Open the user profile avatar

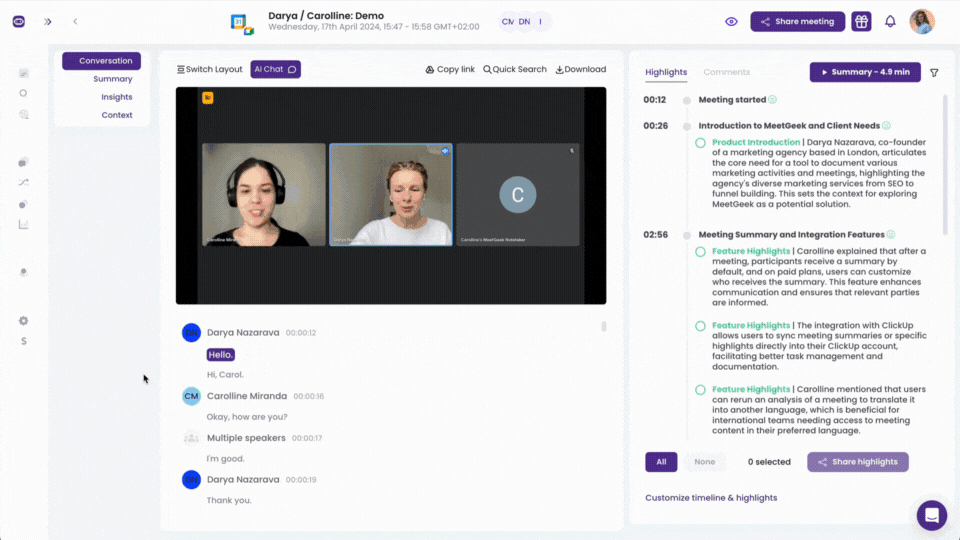pyautogui.click(x=921, y=21)
